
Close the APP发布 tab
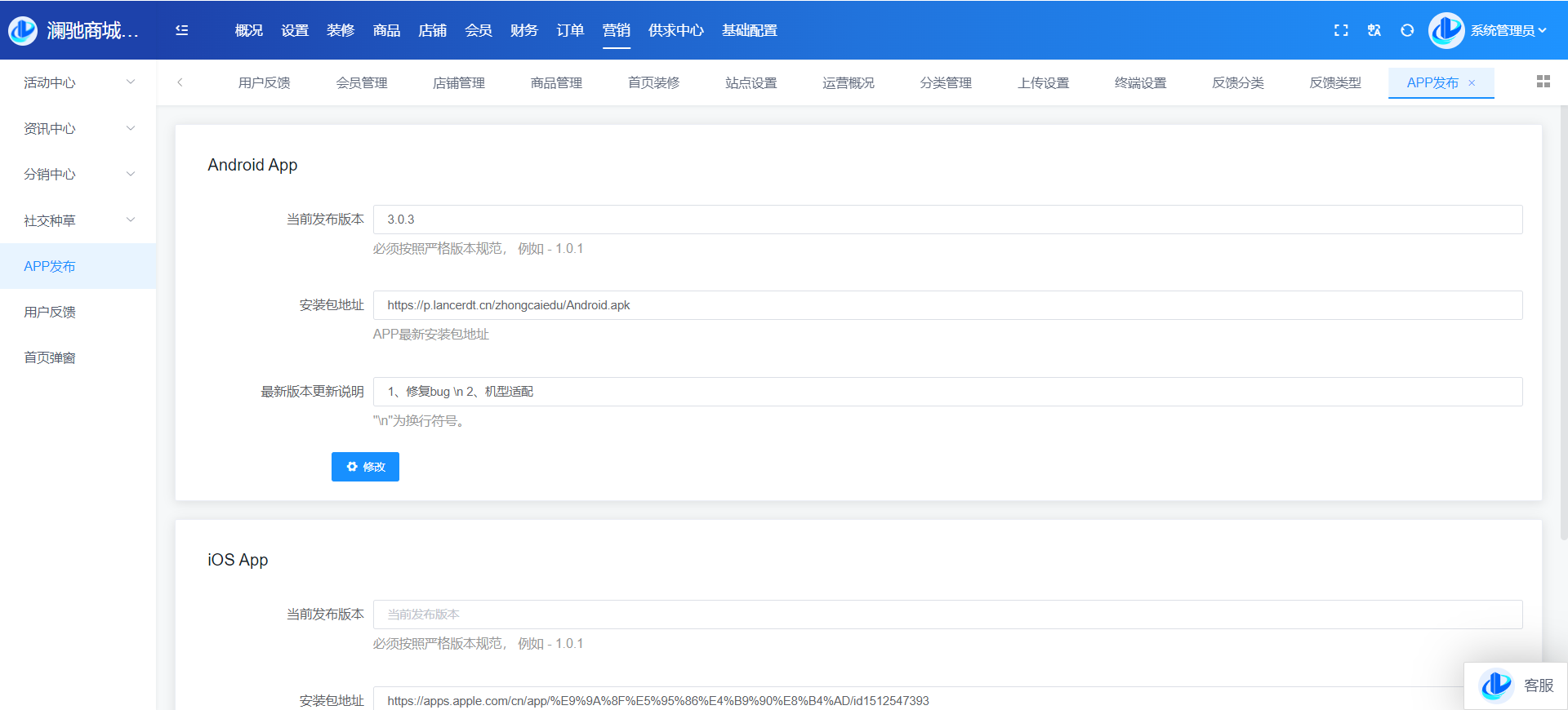click(1472, 83)
